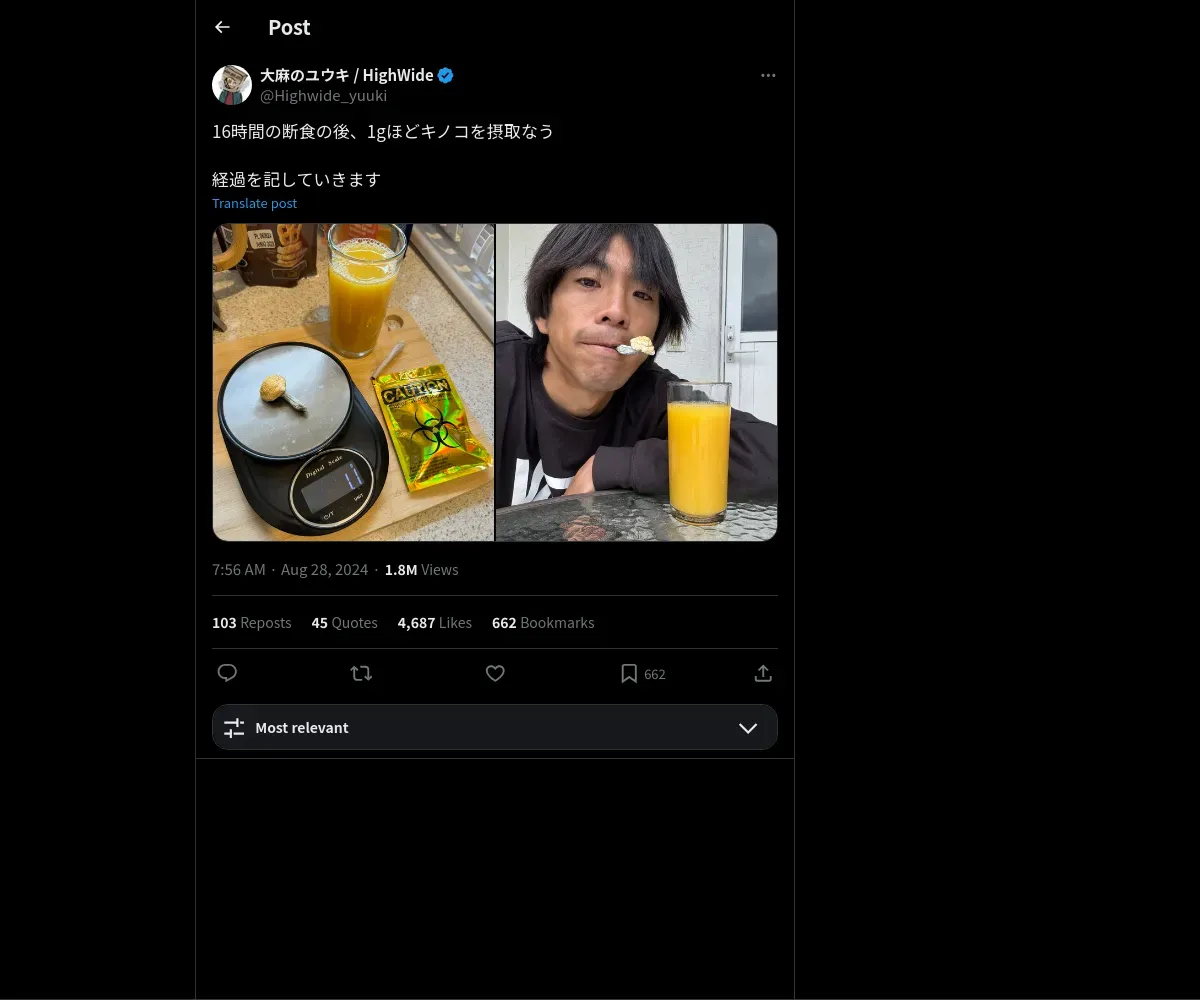View the 103 Reposts list
1200x1000 pixels.
click(x=251, y=623)
